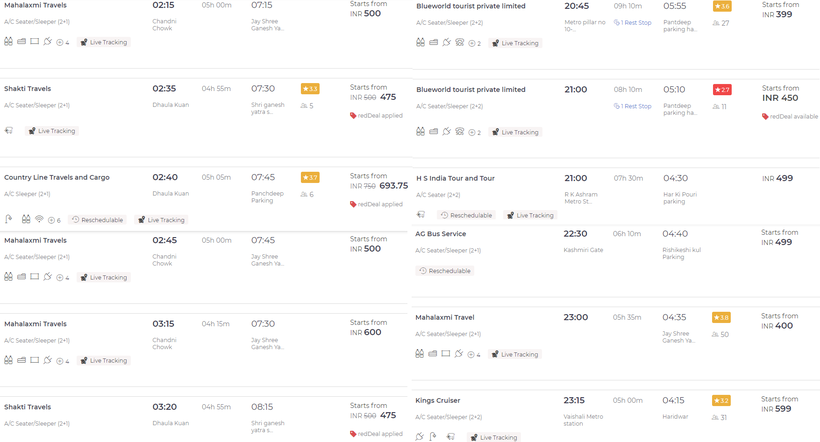Open 1 Rest Stop link for 21:00 Blueworld

pyautogui.click(x=632, y=106)
